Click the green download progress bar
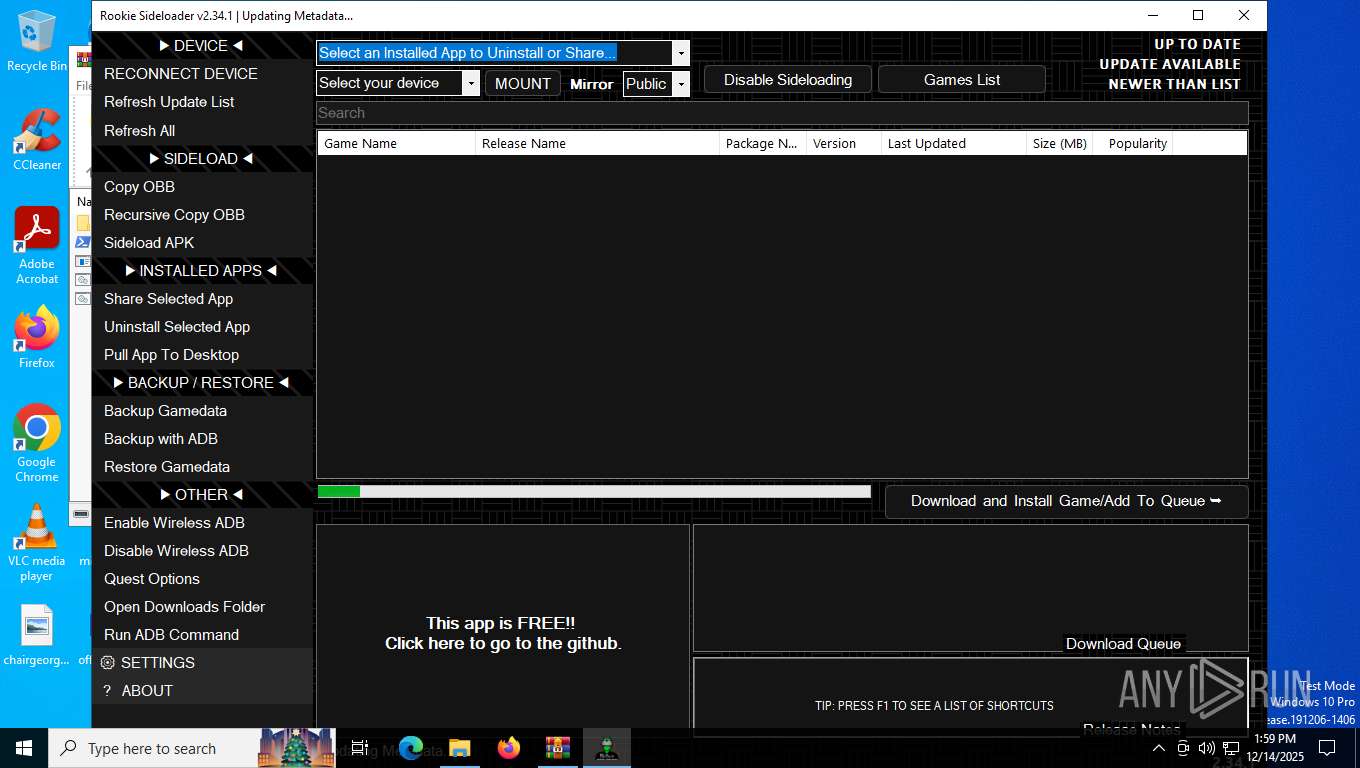 [594, 491]
